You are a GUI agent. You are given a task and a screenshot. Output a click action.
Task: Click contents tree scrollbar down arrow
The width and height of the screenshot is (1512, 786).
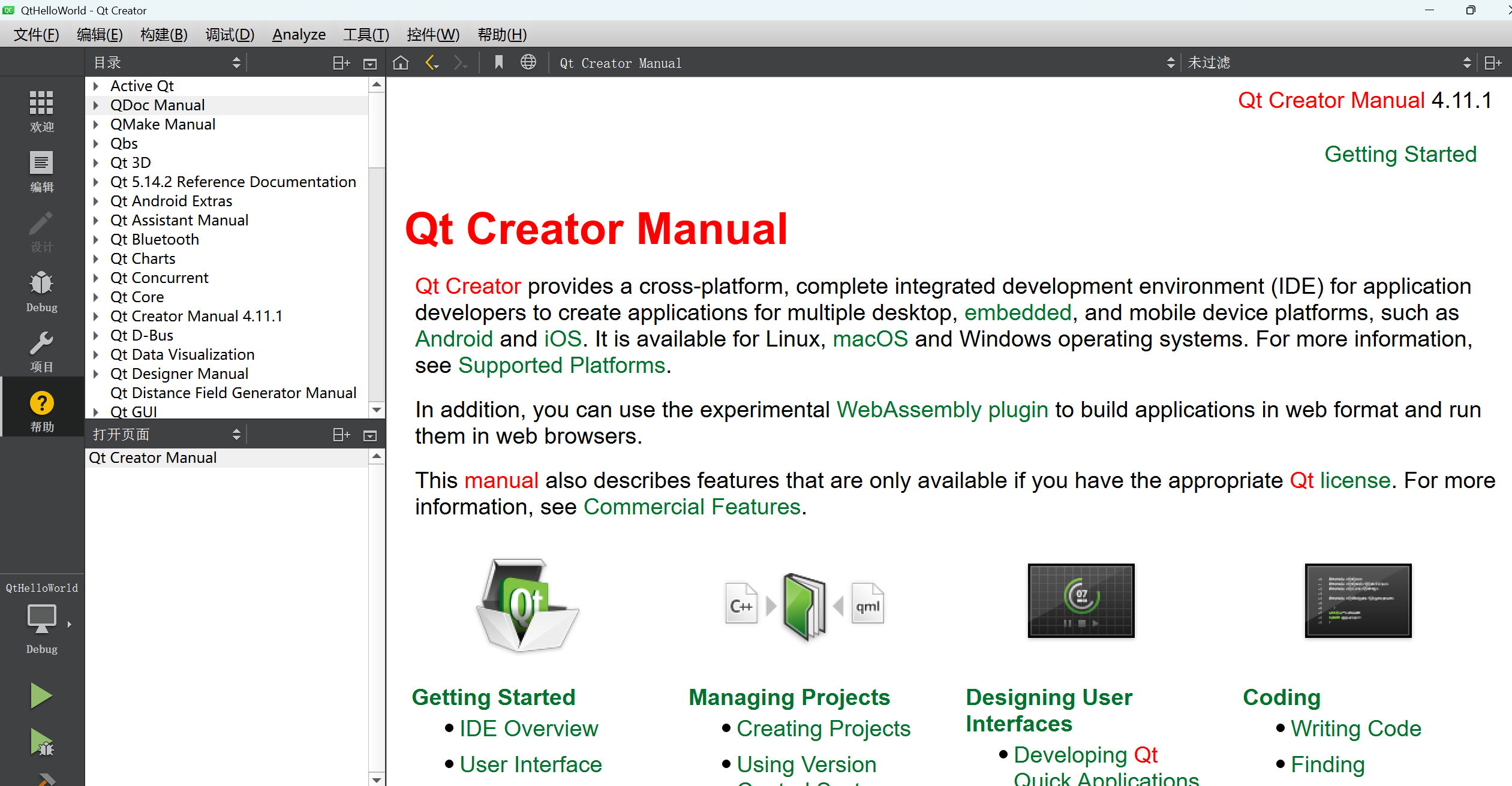pyautogui.click(x=377, y=410)
